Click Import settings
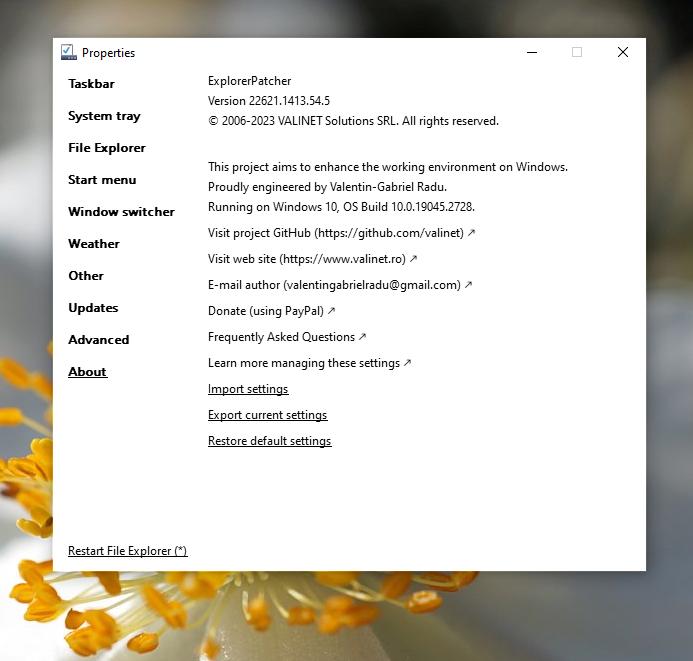693x661 pixels. (x=248, y=389)
